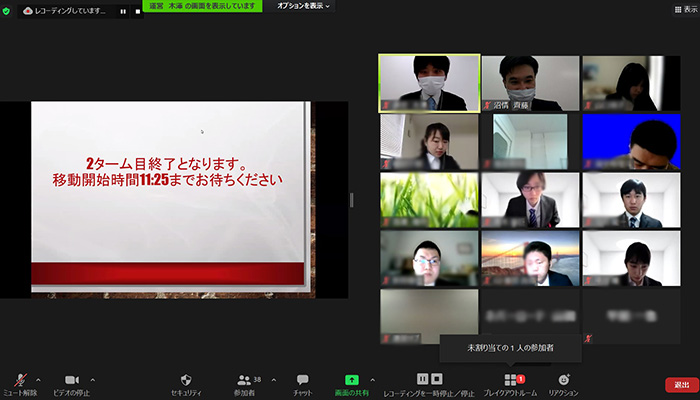
Task: Click the green screen share (画面の共有) icon
Action: pyautogui.click(x=352, y=381)
